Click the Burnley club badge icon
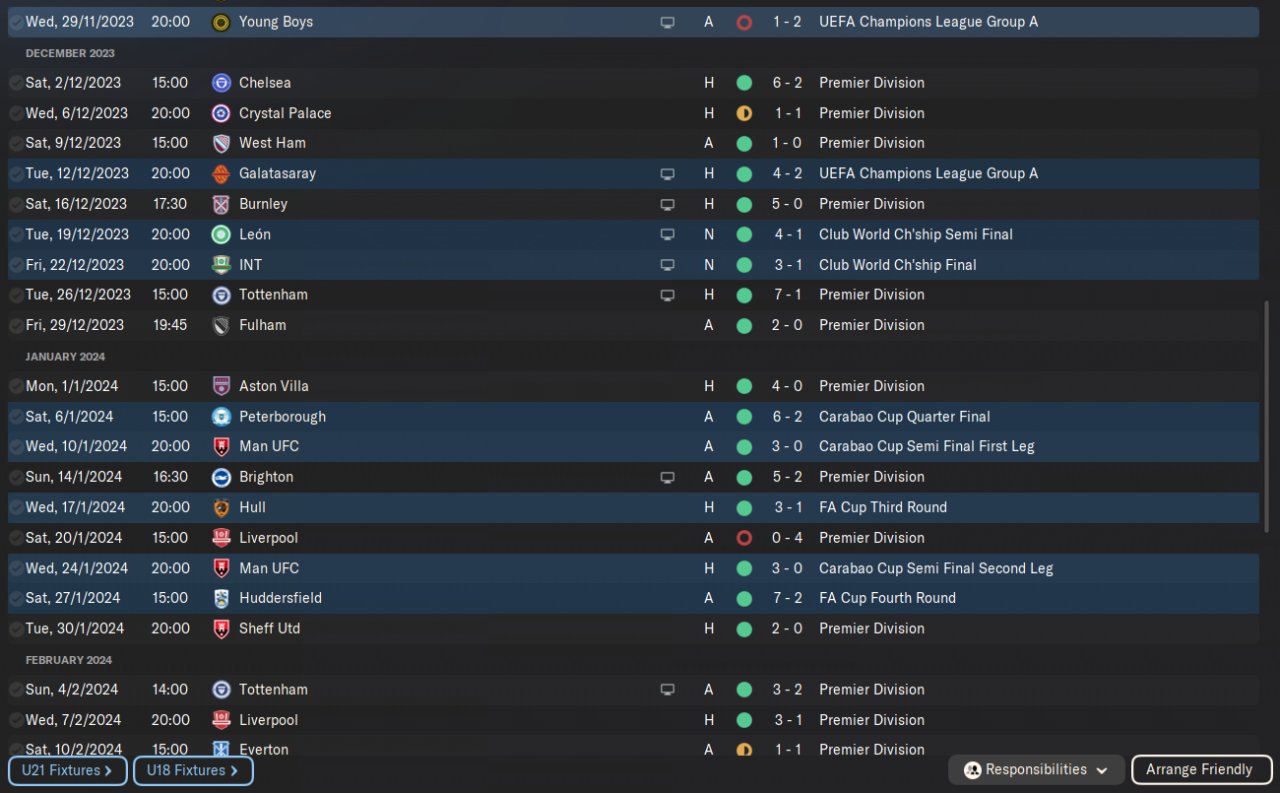 (x=221, y=204)
